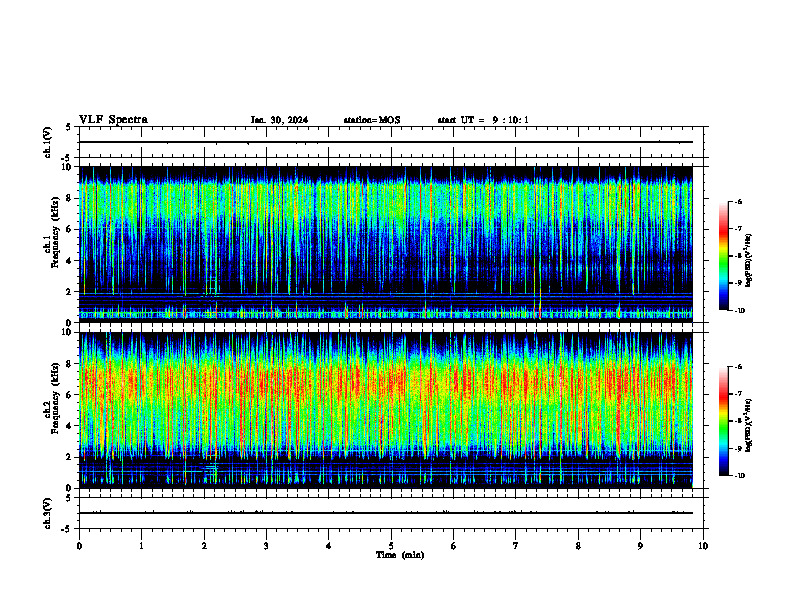This screenshot has width=792, height=612.
Task: Click time axis tick label "2"
Action: tap(204, 546)
